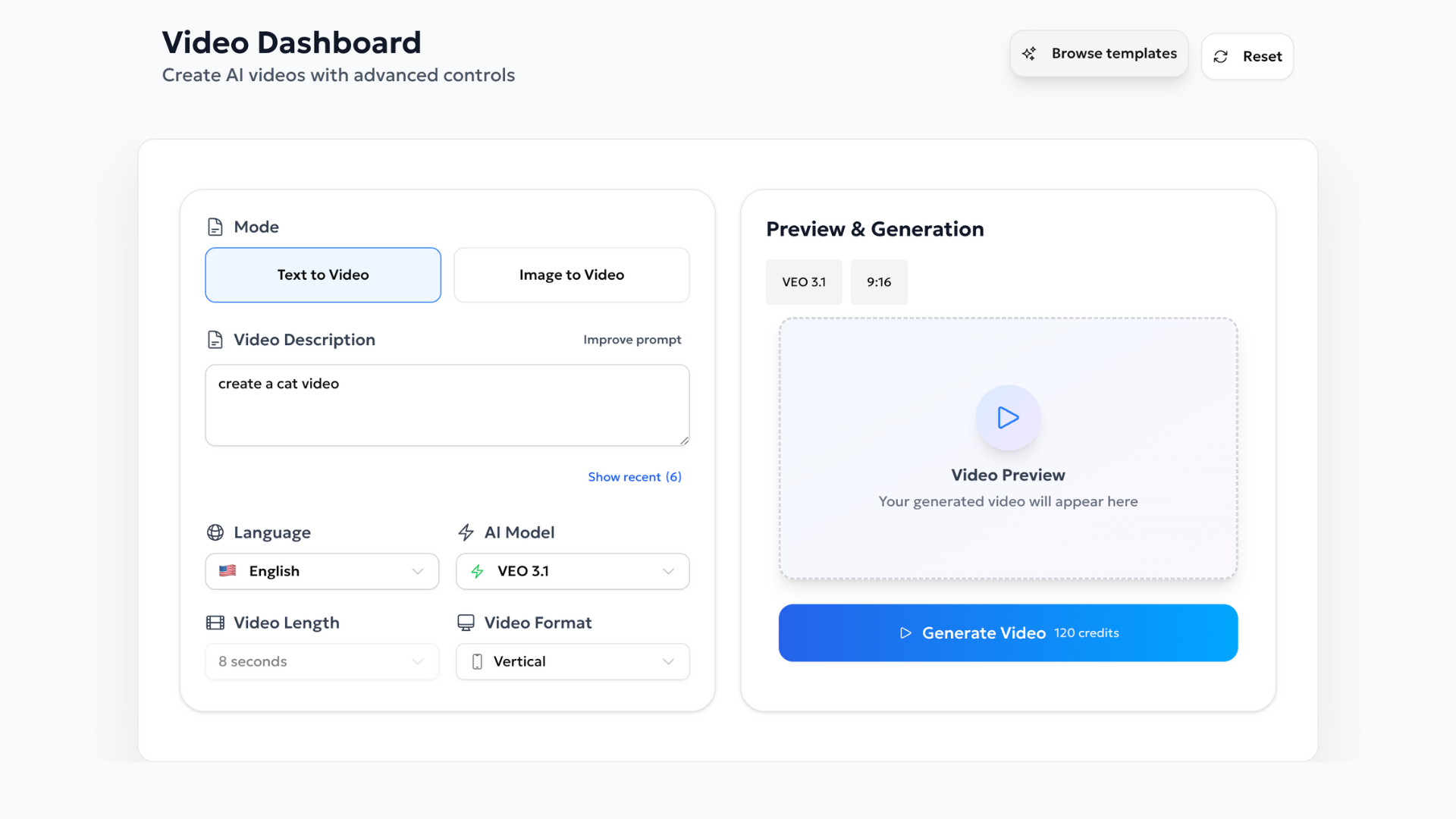Select the VEO 3.1 badge in Preview
Screen dimensions: 1456x819
803,281
